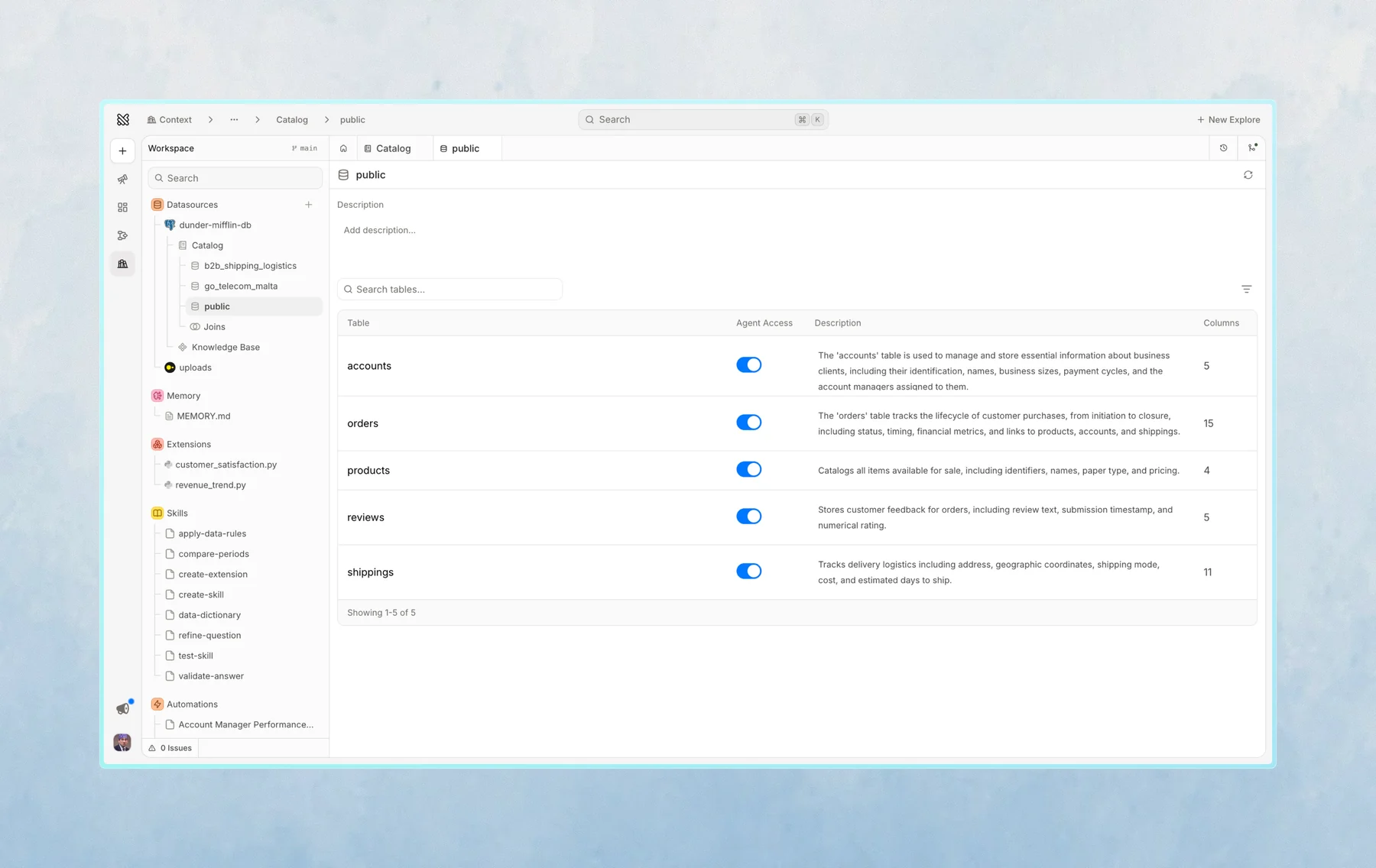Click the dunder-mifflin-db postgres icon
This screenshot has width=1376, height=868.
170,225
